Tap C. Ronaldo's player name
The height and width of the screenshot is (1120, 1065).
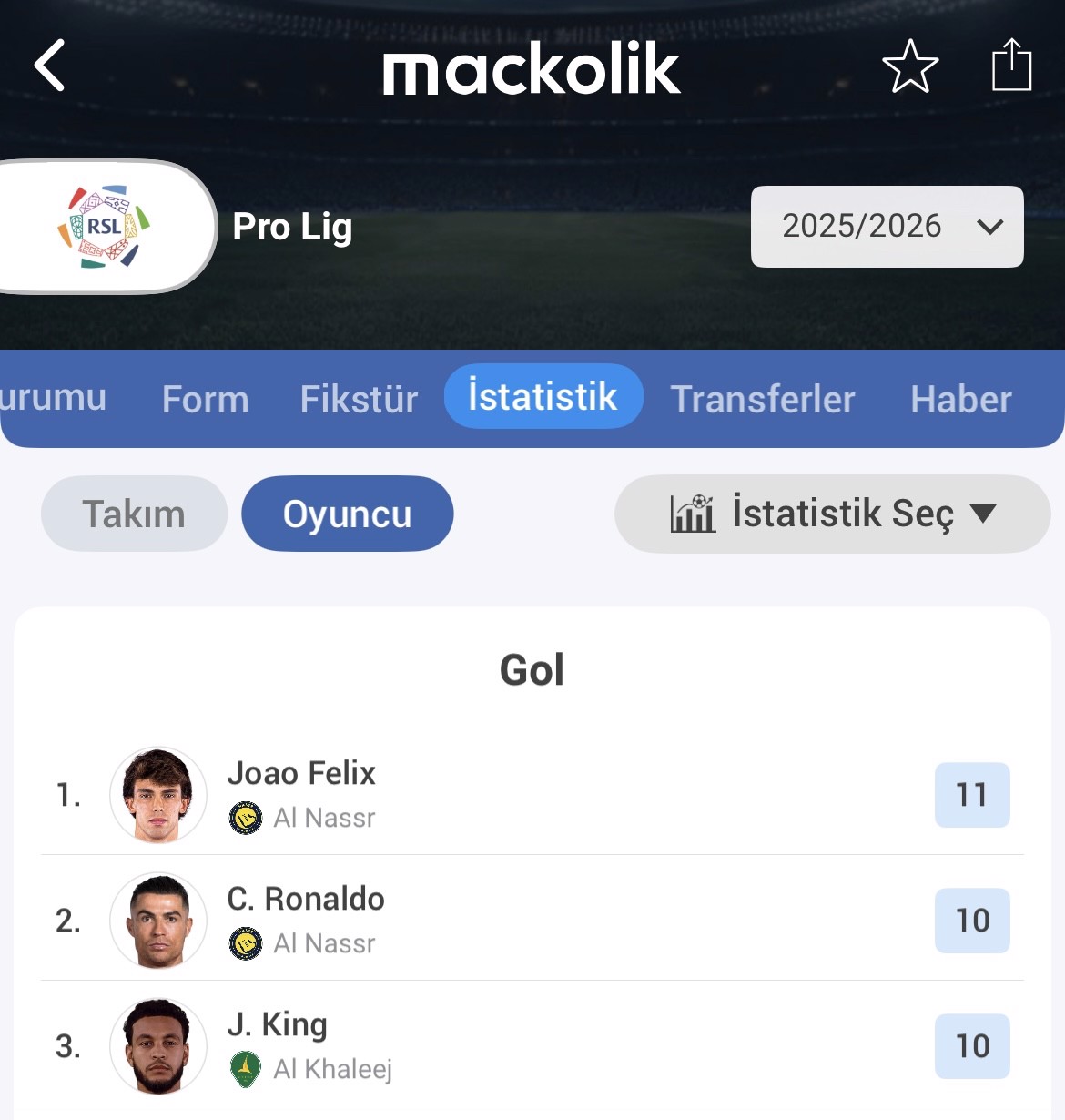[x=306, y=899]
